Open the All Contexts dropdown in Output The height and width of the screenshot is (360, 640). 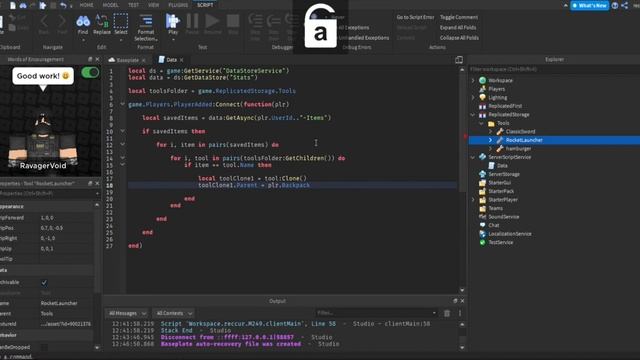[x=174, y=313]
